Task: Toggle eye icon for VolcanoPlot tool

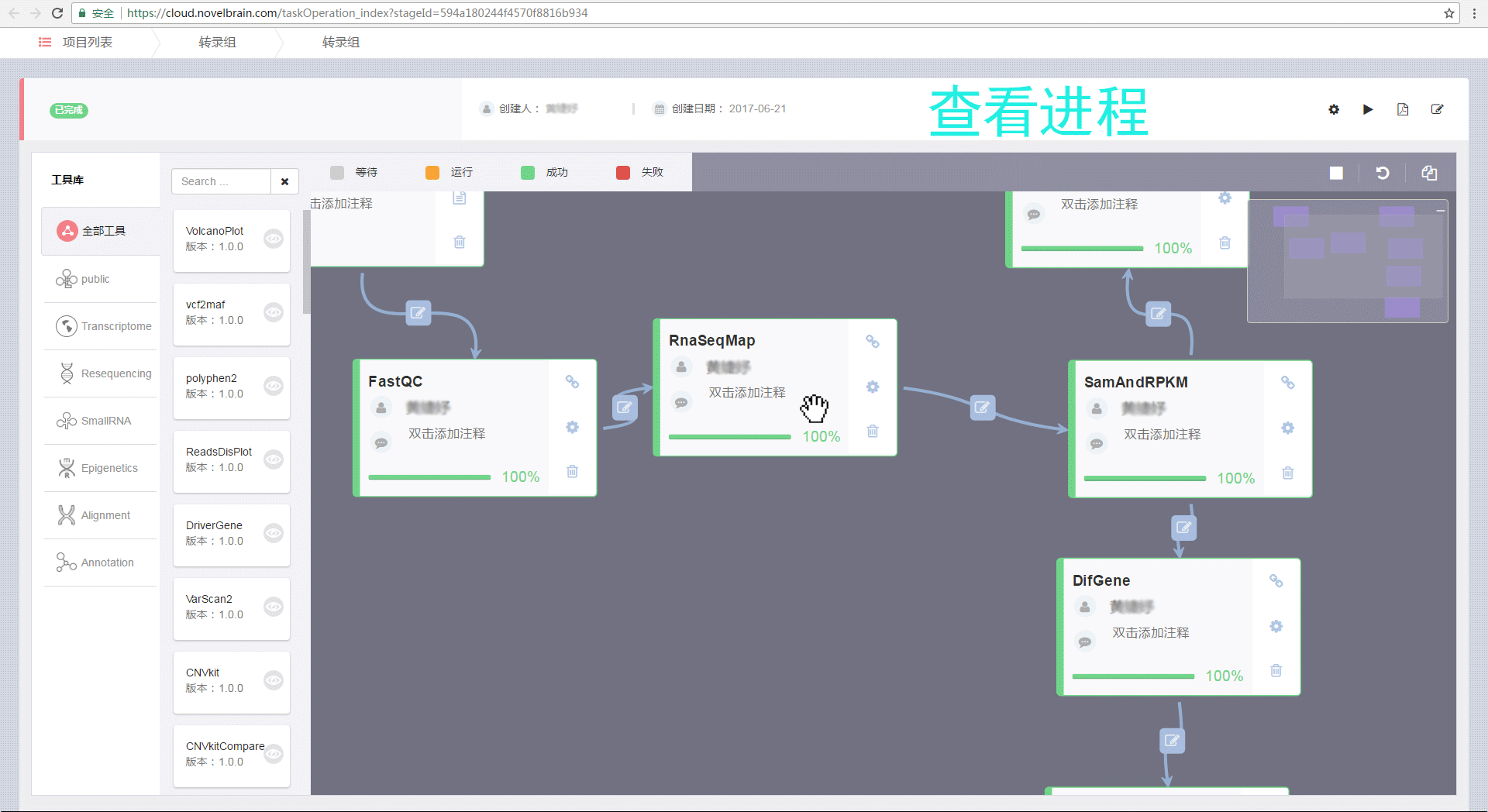Action: point(274,239)
